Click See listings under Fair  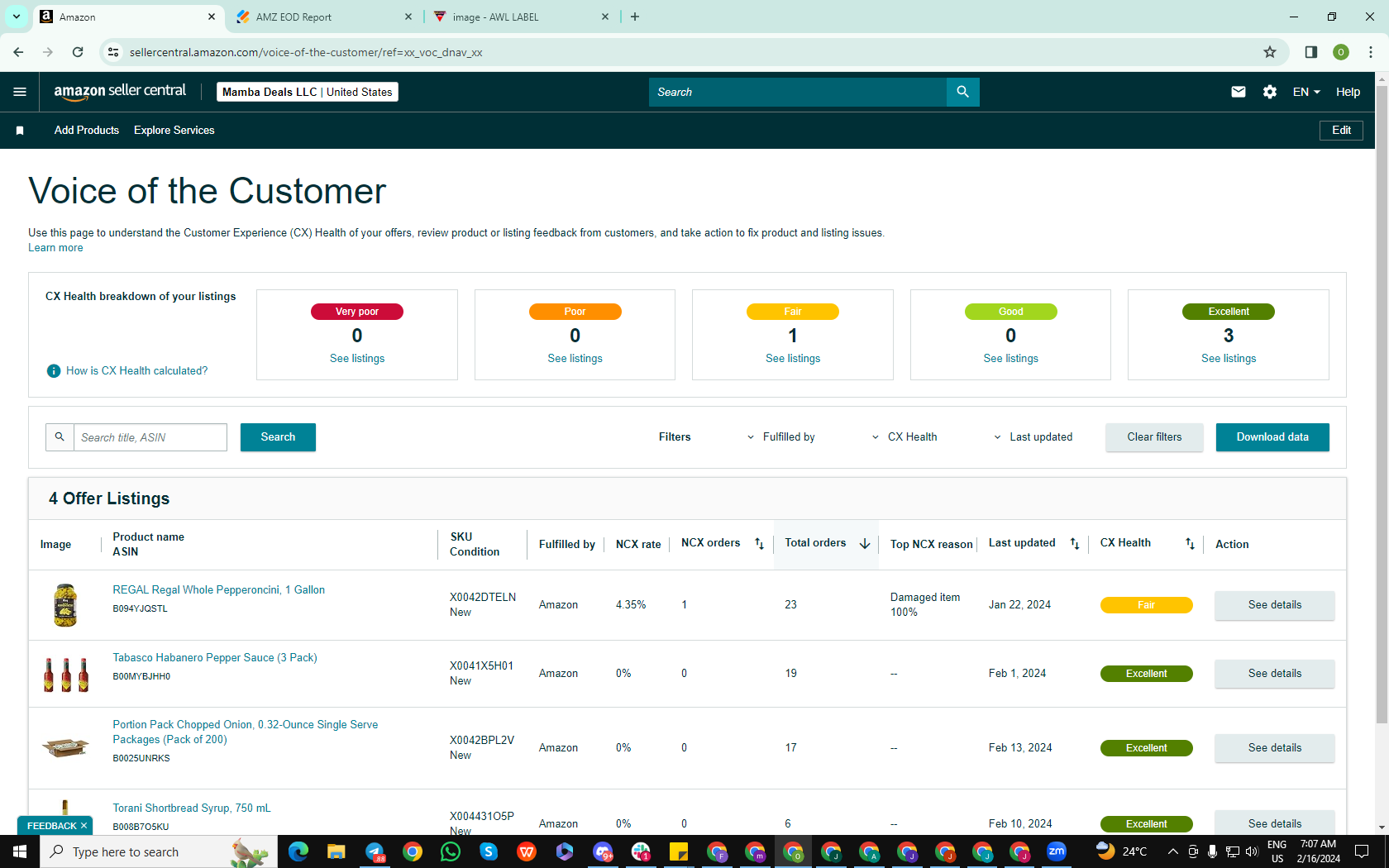click(x=793, y=359)
